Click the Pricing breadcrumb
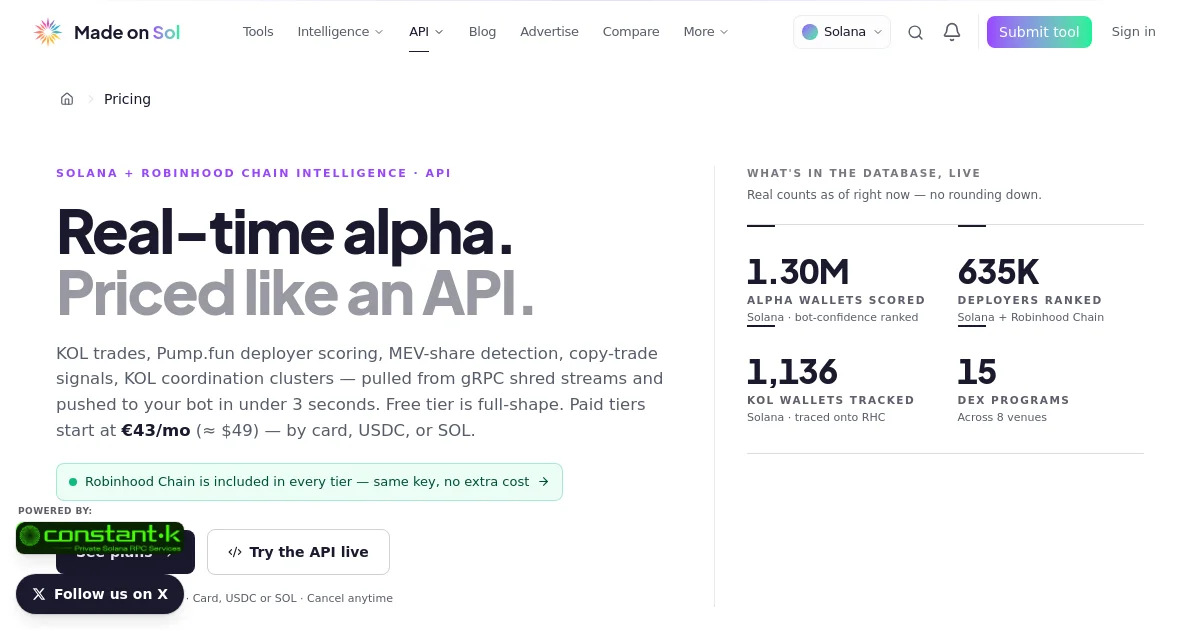Image resolution: width=1200 pixels, height=630 pixels. (x=127, y=99)
